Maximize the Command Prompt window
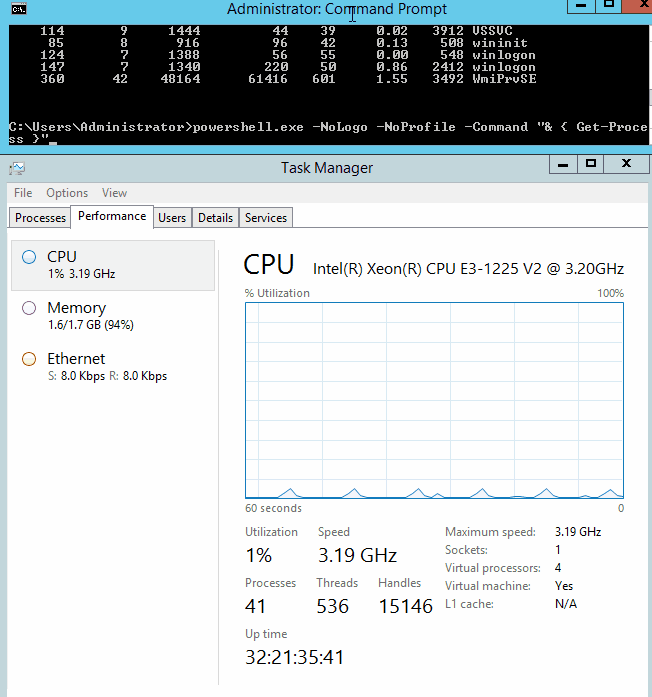652x697 pixels. point(608,6)
